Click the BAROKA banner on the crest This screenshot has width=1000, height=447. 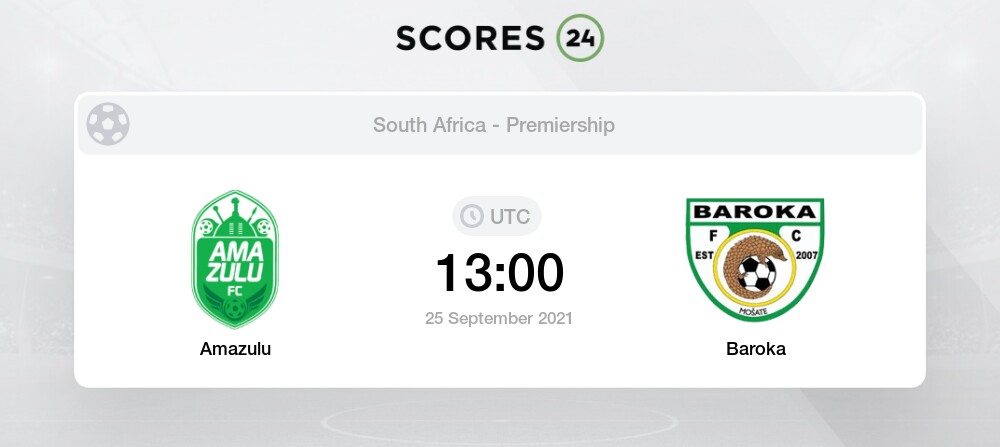(x=755, y=212)
